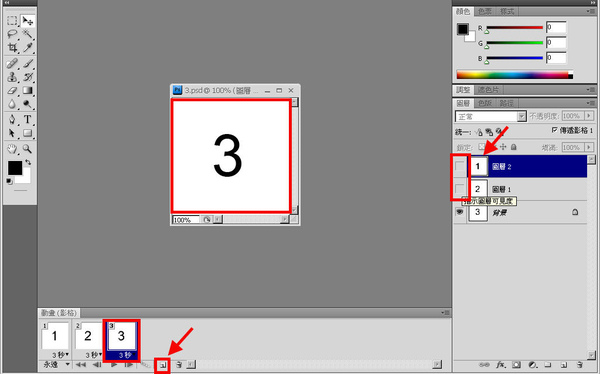Select the Gradient tool
This screenshot has height=374, width=600.
tap(28, 90)
